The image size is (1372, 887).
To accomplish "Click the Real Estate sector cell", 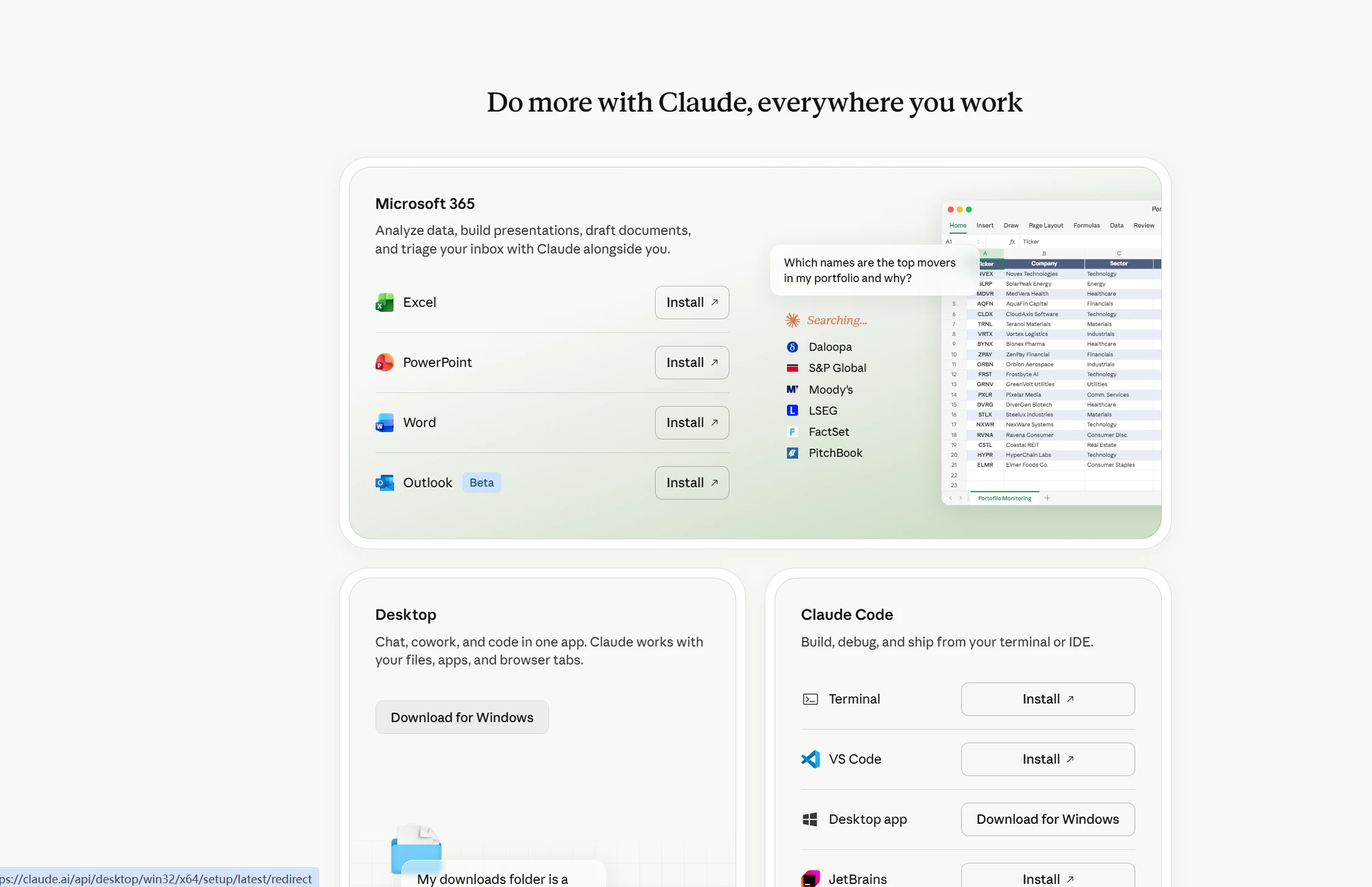I will 1119,445.
